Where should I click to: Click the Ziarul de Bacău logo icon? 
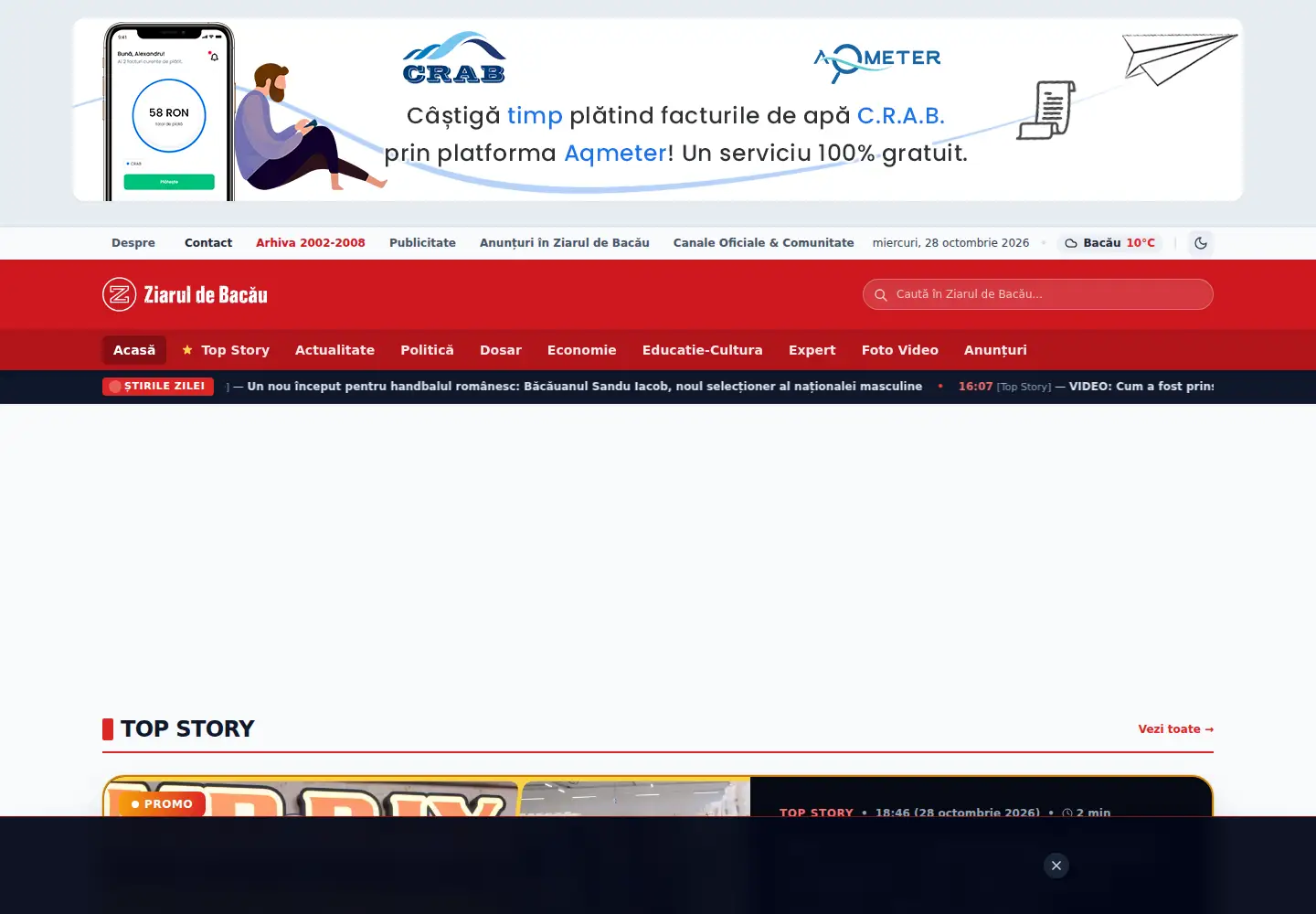119,294
